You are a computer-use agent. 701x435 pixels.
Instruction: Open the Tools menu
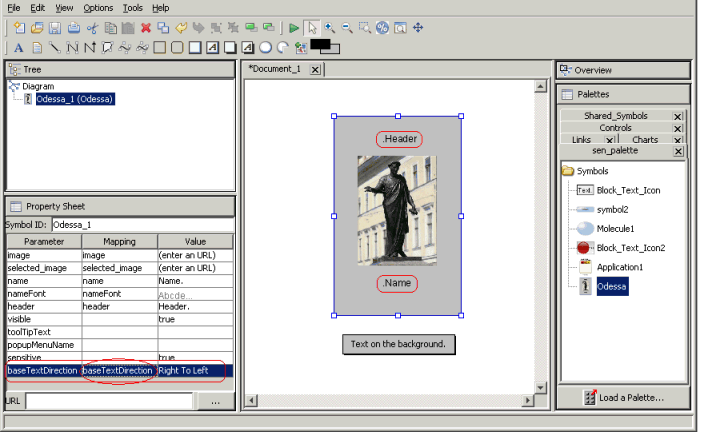point(133,7)
